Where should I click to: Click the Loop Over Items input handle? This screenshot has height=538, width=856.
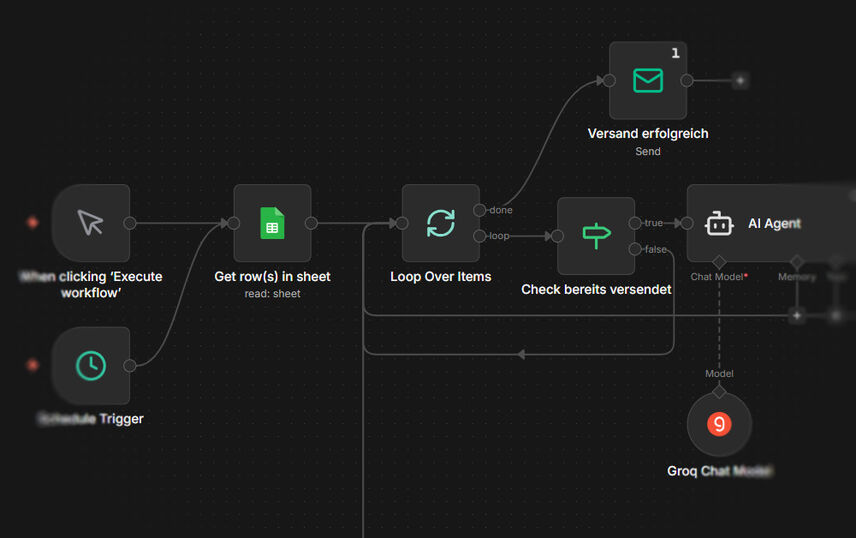[402, 223]
